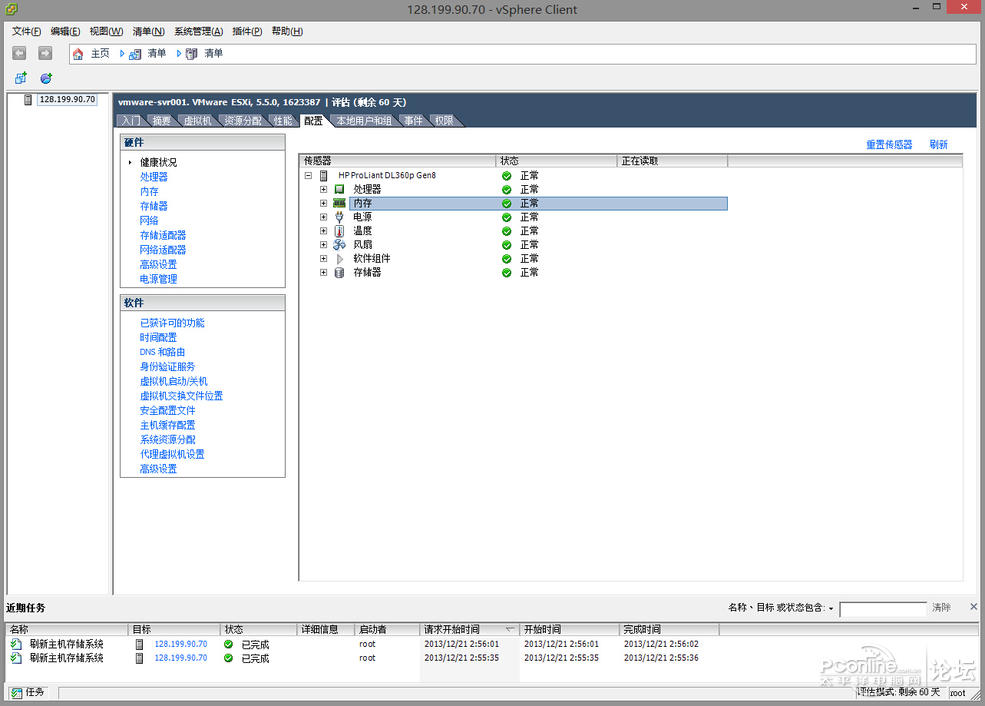
Task: Click the green status icon for 处理器 row
Action: point(506,190)
